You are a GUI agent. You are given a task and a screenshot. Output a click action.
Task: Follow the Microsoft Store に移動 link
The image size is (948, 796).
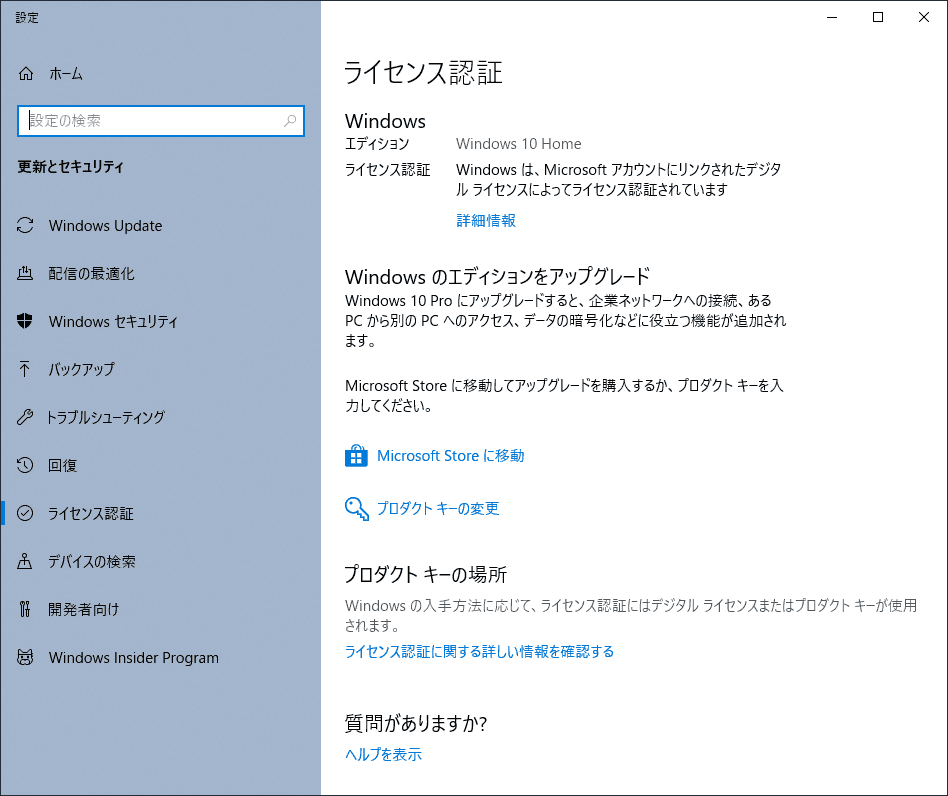(450, 456)
